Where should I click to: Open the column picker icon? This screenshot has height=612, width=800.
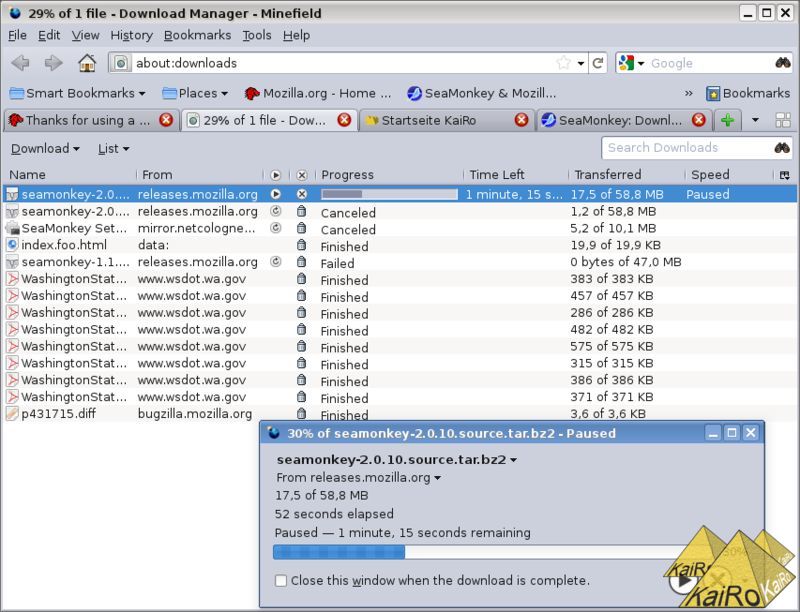[x=785, y=175]
